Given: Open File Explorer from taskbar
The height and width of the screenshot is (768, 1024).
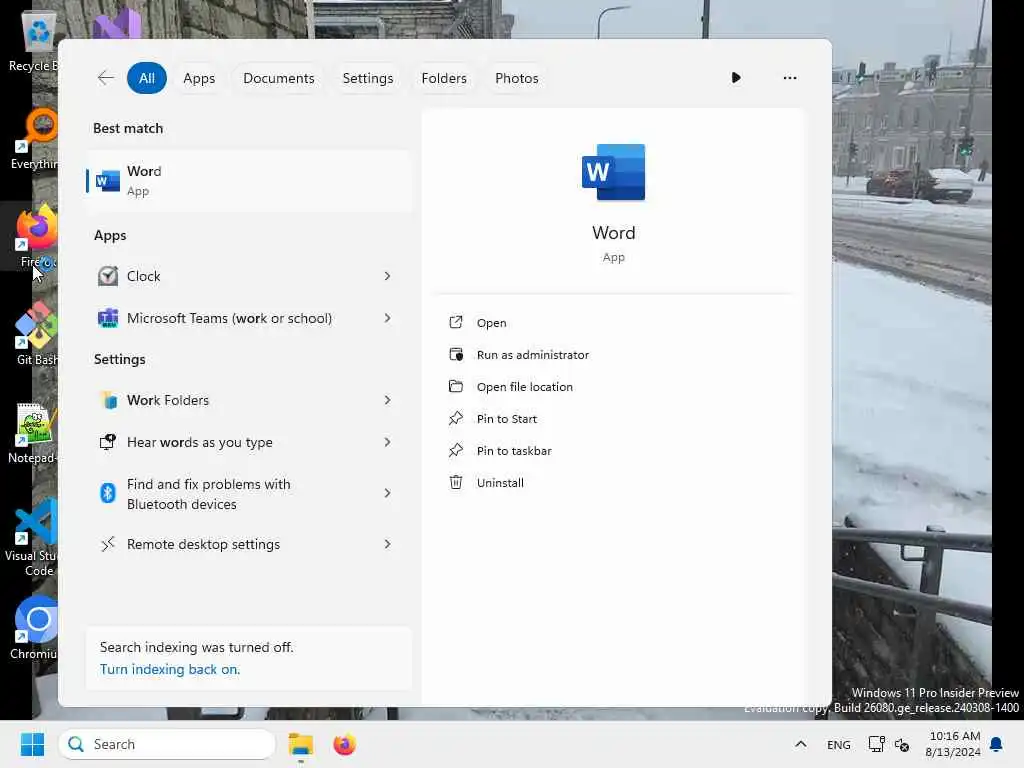Looking at the screenshot, I should coord(301,744).
